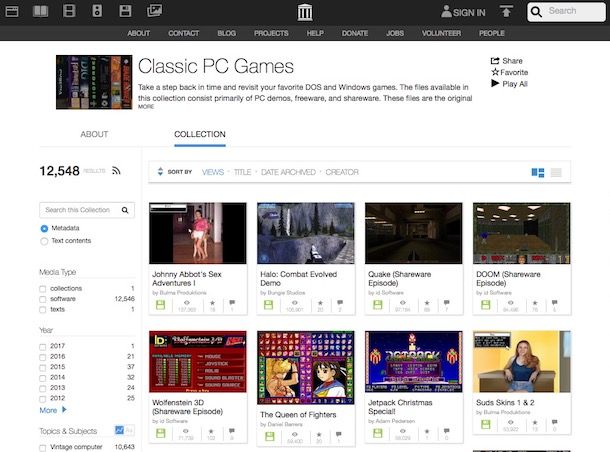
Task: Click software icon on Jetpack Christmas Special card
Action: click(x=377, y=433)
